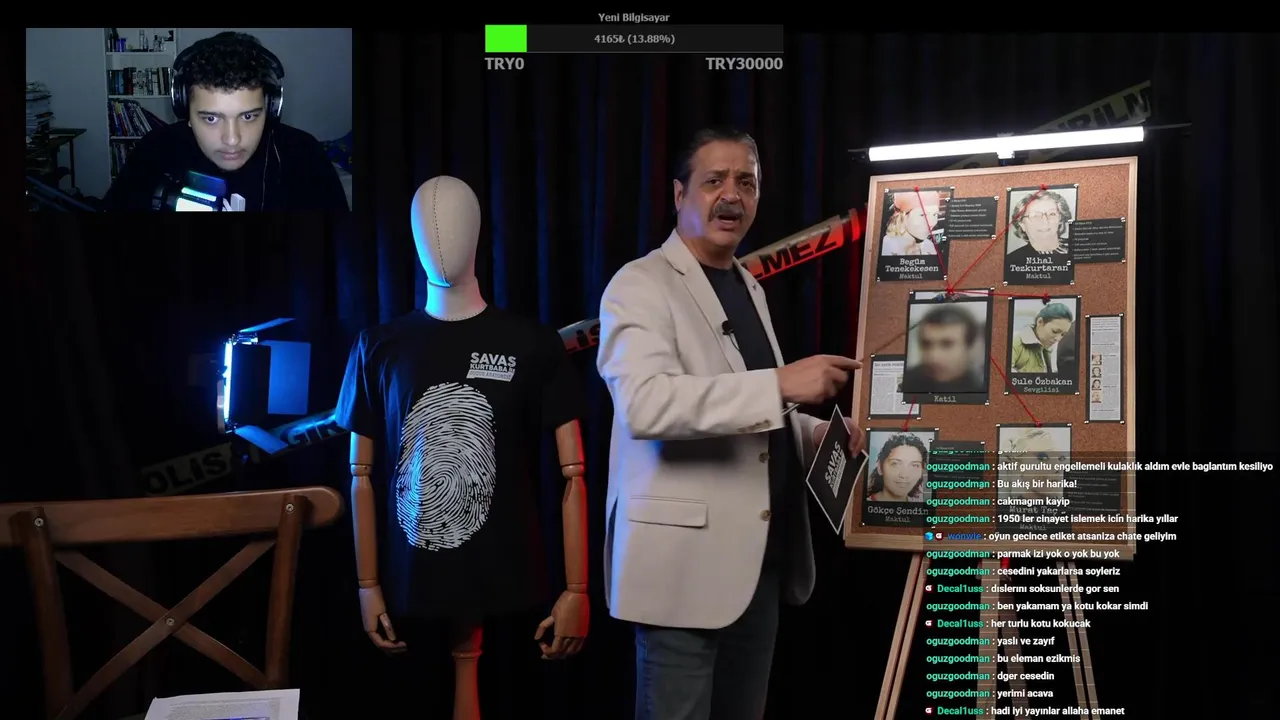Screen dimensions: 1280x720
Task: Click message 'cesedini yakarlarsa soyleriz'
Action: [x=1058, y=572]
